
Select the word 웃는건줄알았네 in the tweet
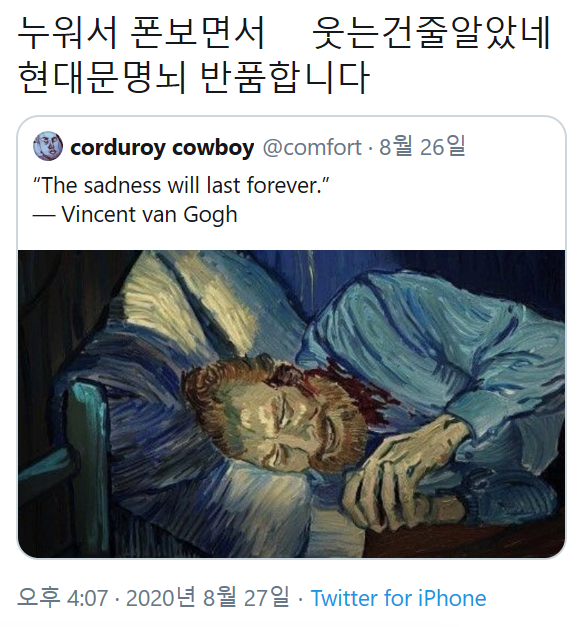[x=431, y=33]
